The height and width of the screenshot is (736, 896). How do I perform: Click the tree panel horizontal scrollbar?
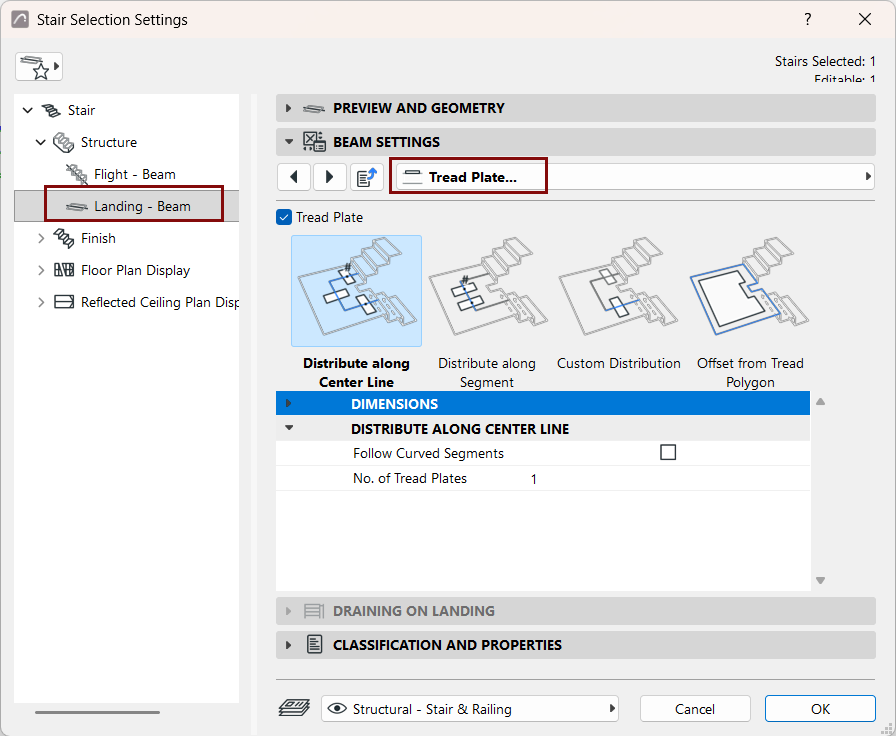click(x=97, y=713)
